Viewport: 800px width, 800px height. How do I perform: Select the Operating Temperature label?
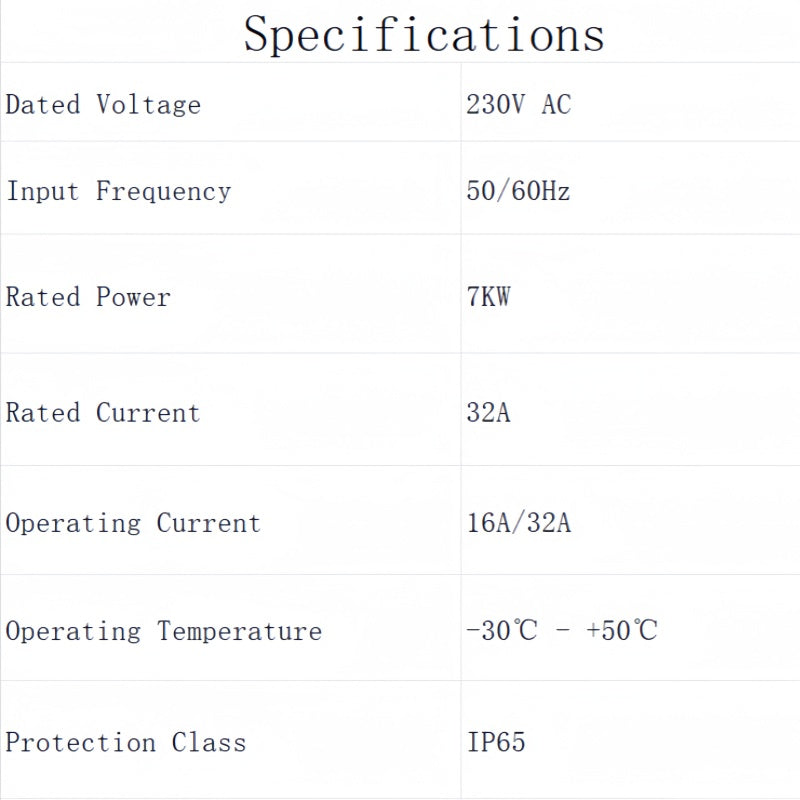(164, 632)
